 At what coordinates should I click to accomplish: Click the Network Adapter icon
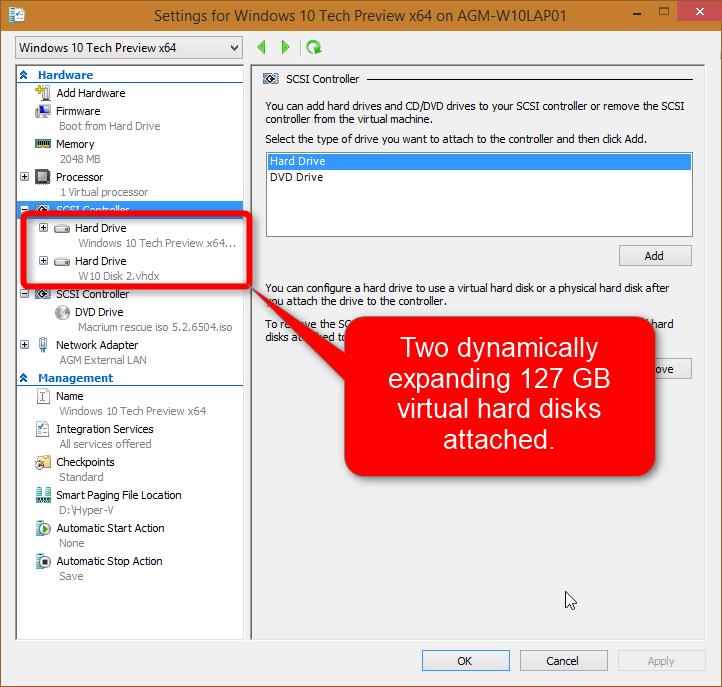coord(43,345)
